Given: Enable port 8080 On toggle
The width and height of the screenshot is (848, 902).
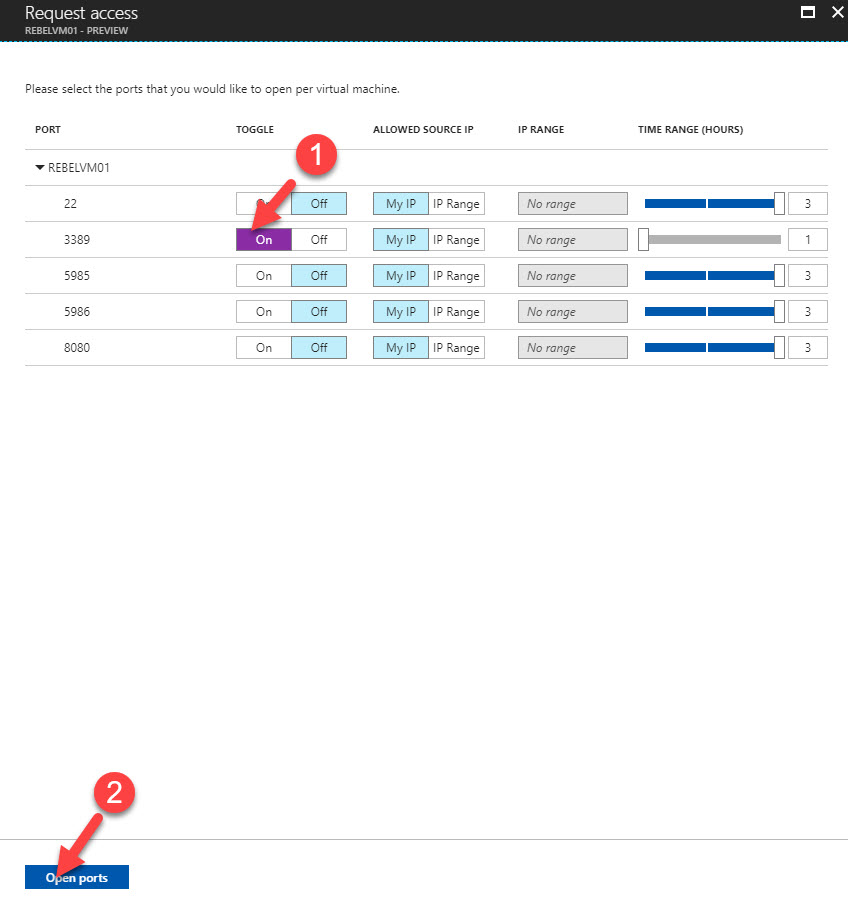Looking at the screenshot, I should 264,348.
